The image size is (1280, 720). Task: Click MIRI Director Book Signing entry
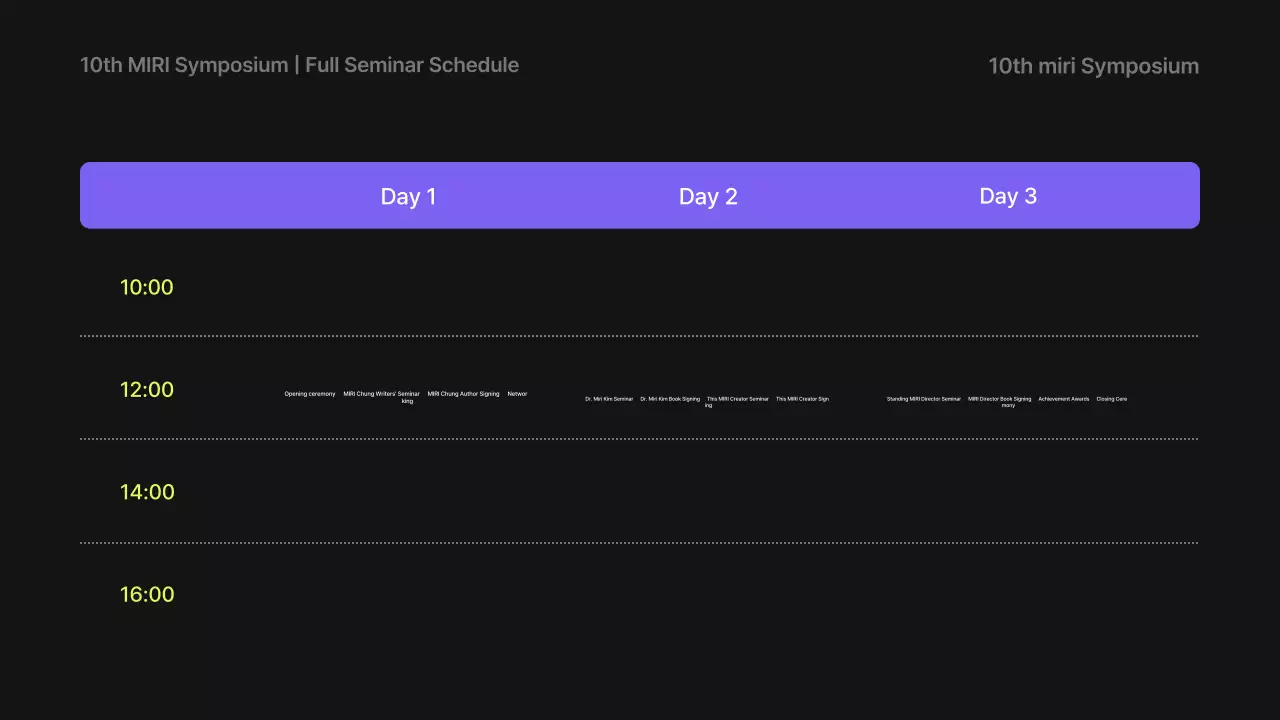coord(999,399)
